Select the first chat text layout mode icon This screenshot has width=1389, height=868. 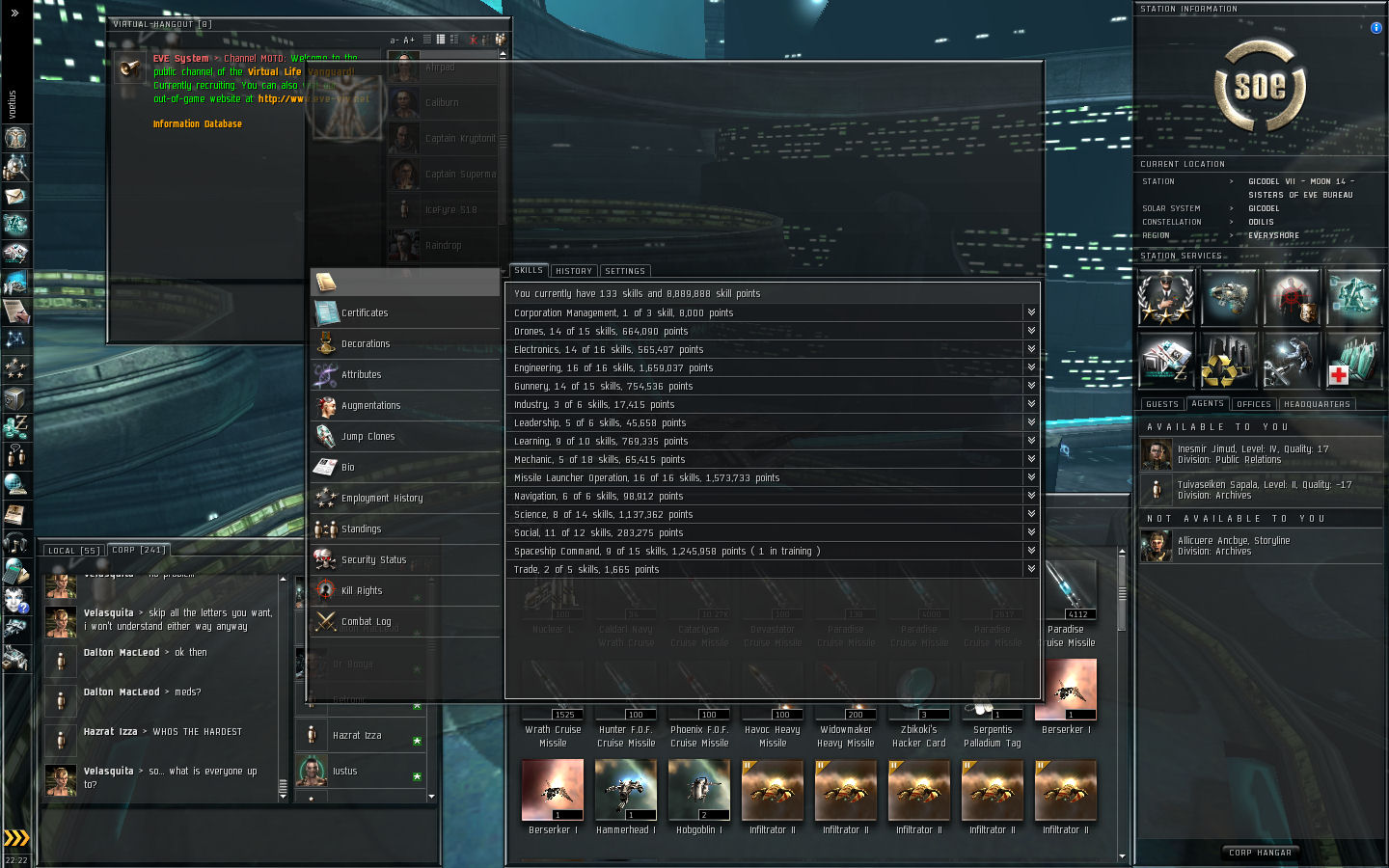[427, 40]
